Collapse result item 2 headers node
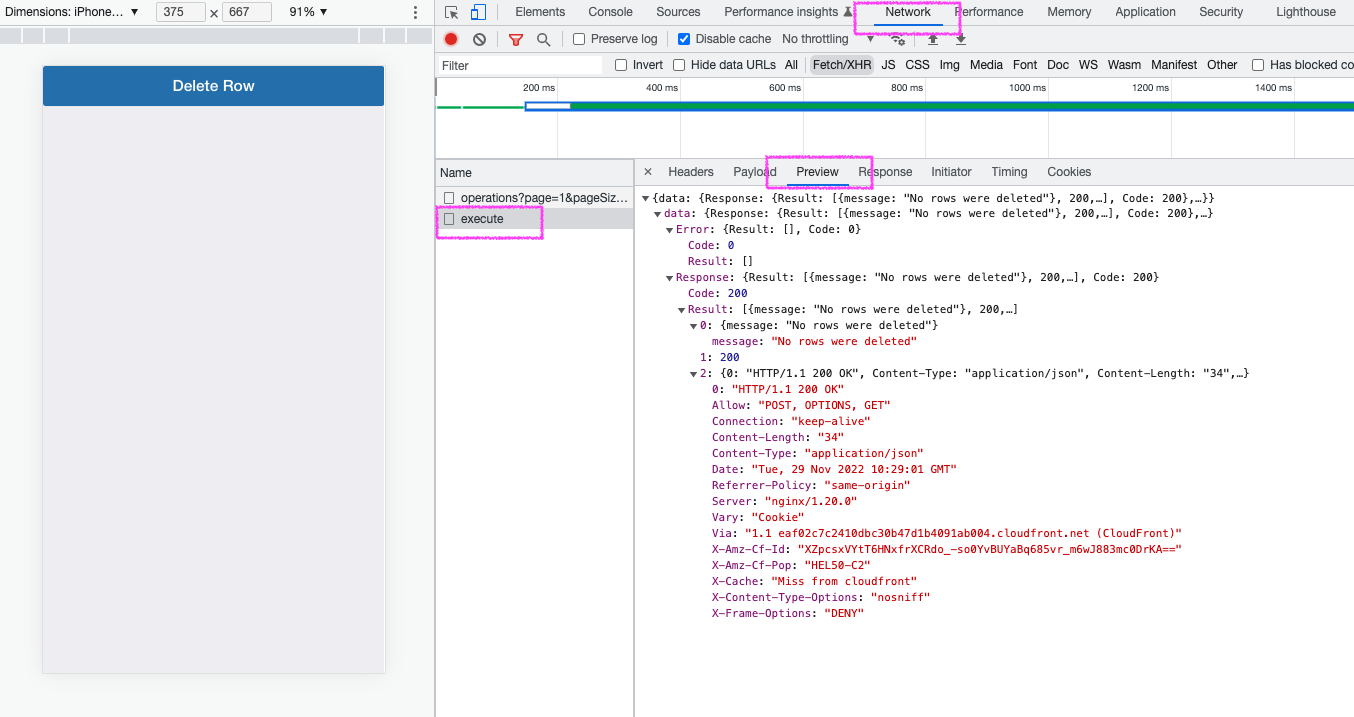Viewport: 1354px width, 717px height. (693, 374)
